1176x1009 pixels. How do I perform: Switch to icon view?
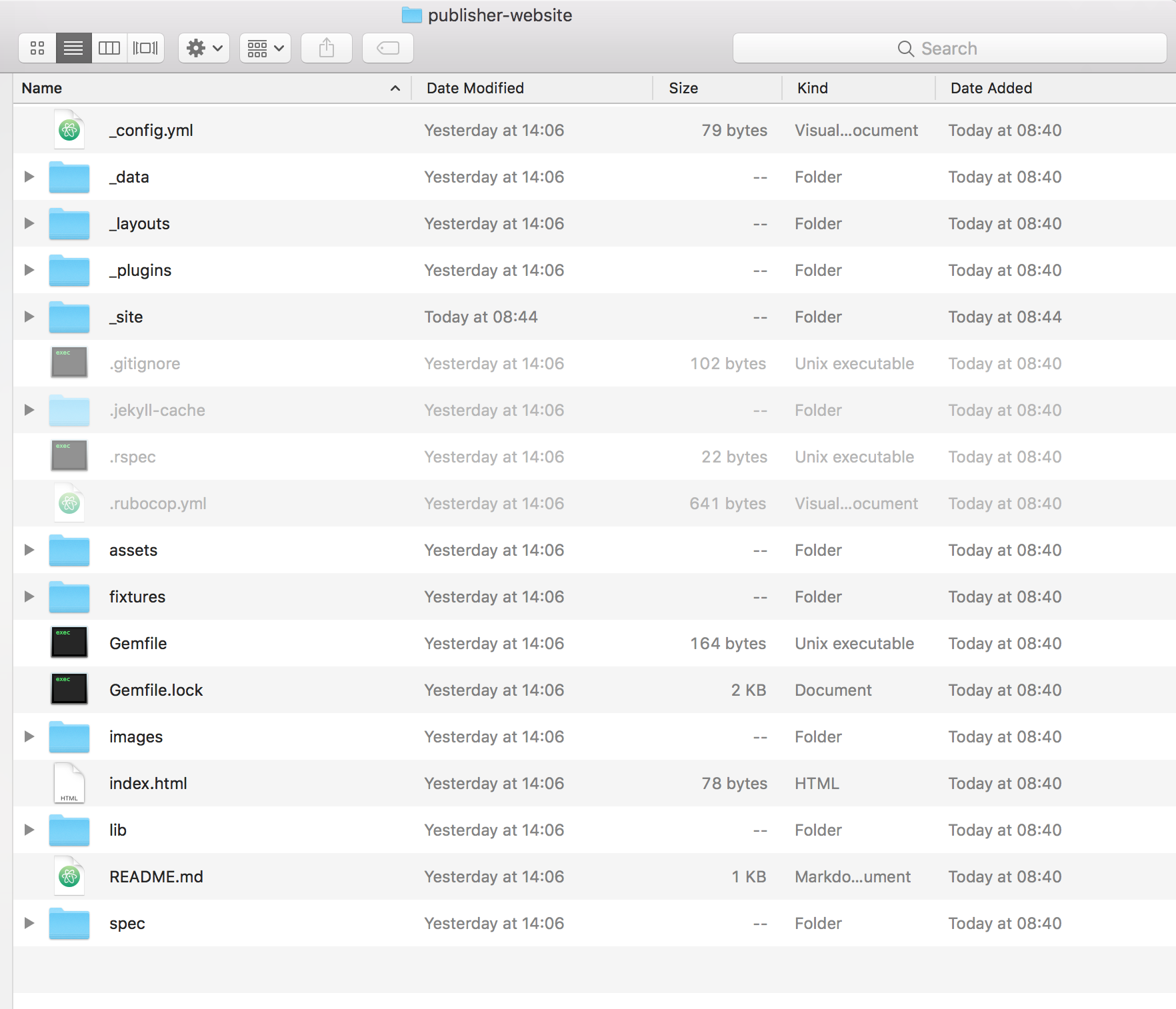[x=37, y=48]
